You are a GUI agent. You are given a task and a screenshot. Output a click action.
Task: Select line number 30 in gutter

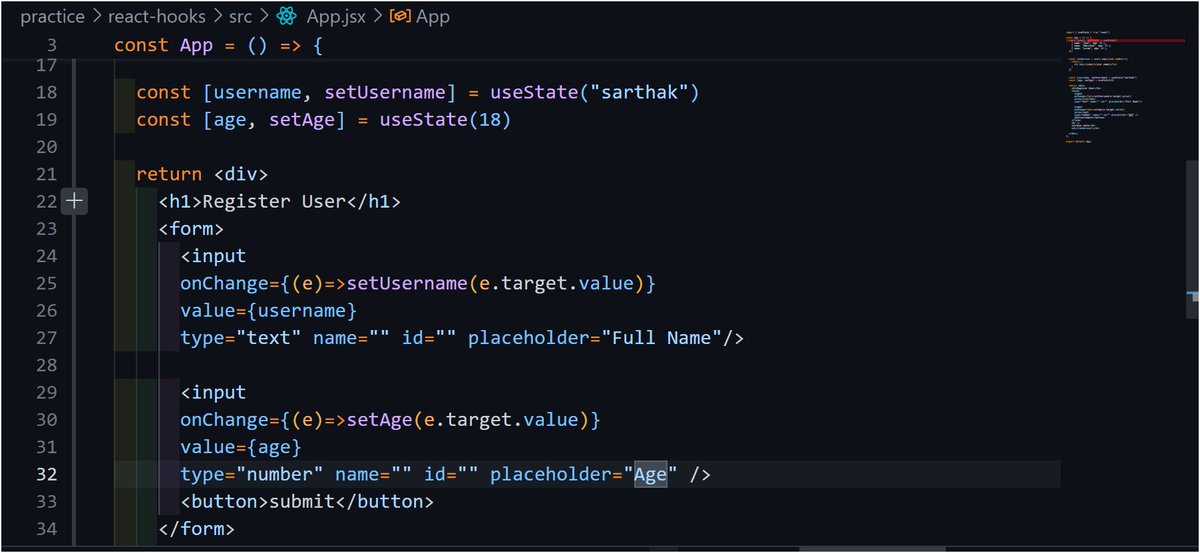[46, 419]
